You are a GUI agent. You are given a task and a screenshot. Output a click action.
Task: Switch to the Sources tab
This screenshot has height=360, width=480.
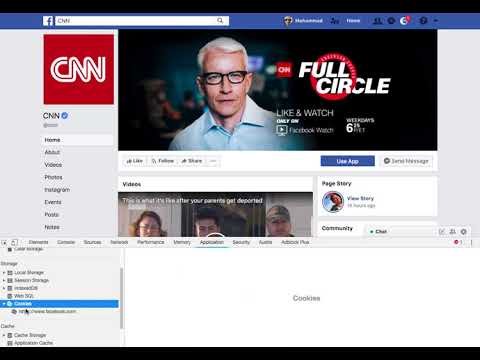[92, 242]
